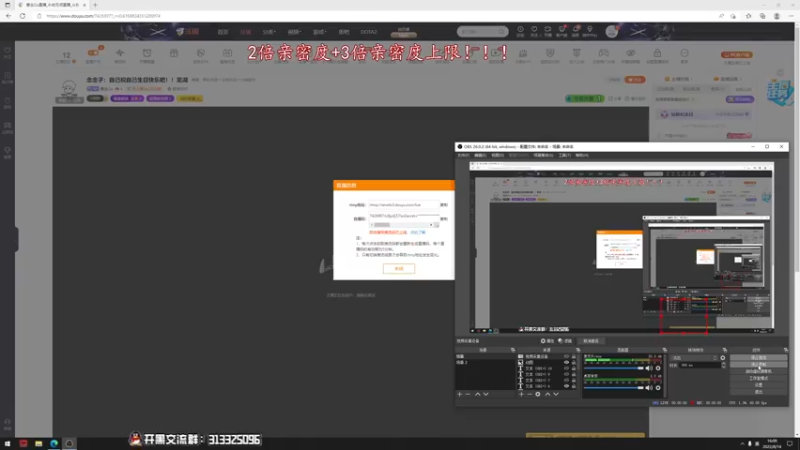Open the 编辑 menu in OBS
Screen dimensions: 800x450
tap(480, 155)
